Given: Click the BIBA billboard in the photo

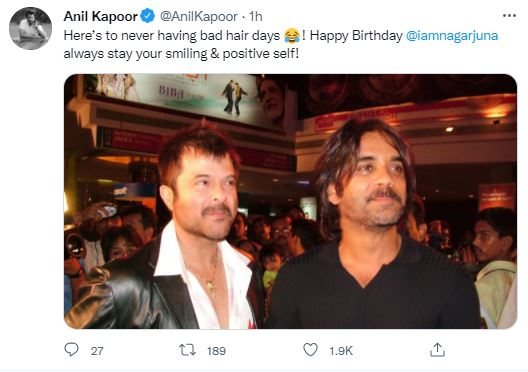Looking at the screenshot, I should point(185,99).
